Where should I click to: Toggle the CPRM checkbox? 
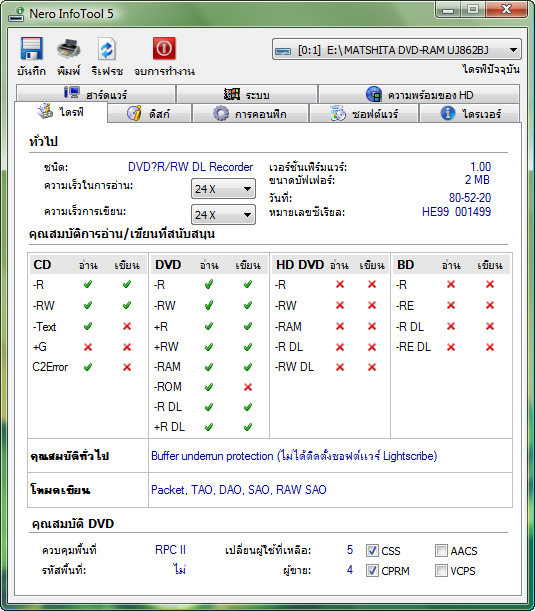pyautogui.click(x=372, y=570)
